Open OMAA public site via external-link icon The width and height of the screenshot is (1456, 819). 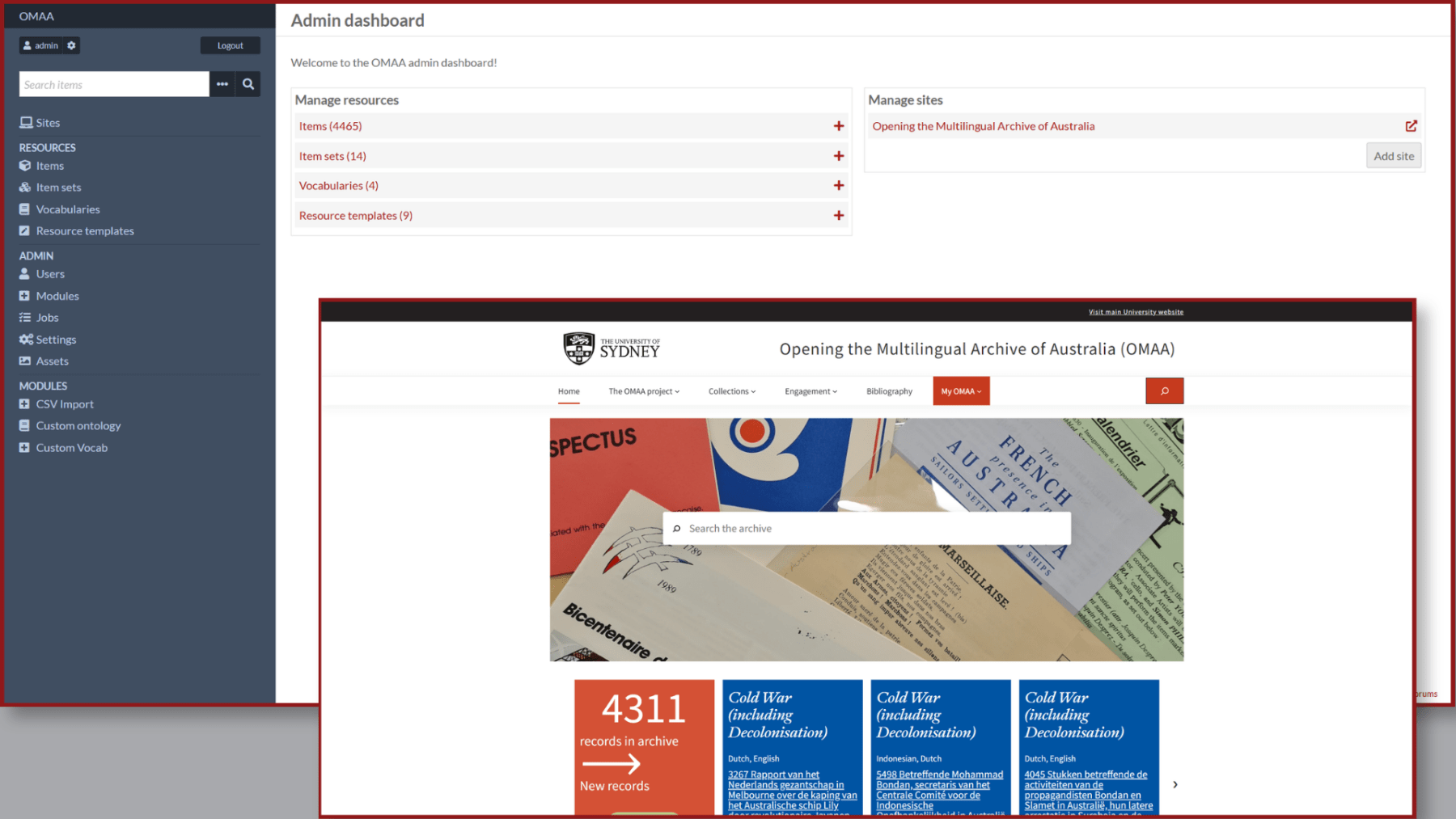1412,126
